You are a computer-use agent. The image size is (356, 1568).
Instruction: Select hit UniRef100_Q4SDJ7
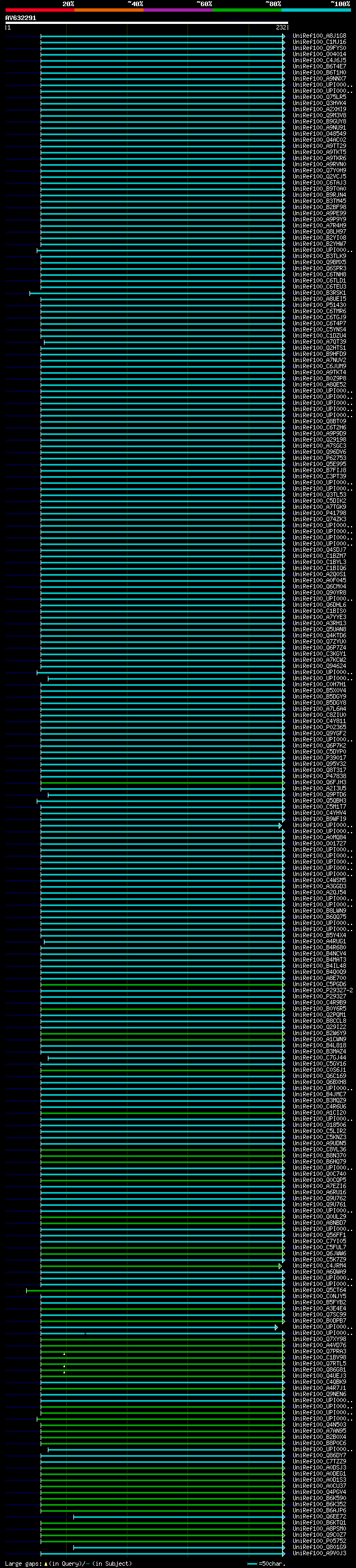pyautogui.click(x=319, y=550)
